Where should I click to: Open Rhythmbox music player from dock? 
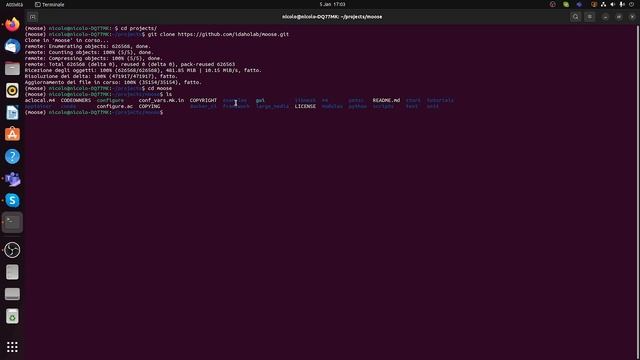tap(12, 90)
